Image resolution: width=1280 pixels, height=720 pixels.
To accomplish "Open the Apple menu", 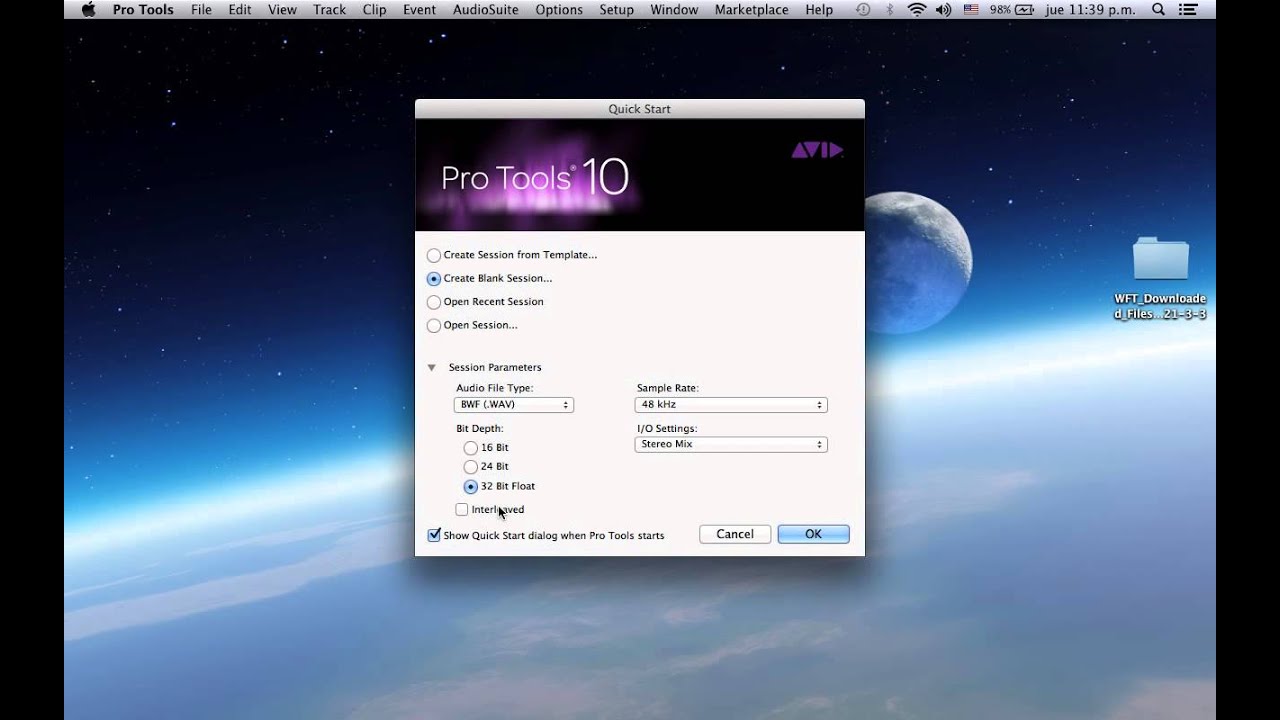I will tap(88, 9).
